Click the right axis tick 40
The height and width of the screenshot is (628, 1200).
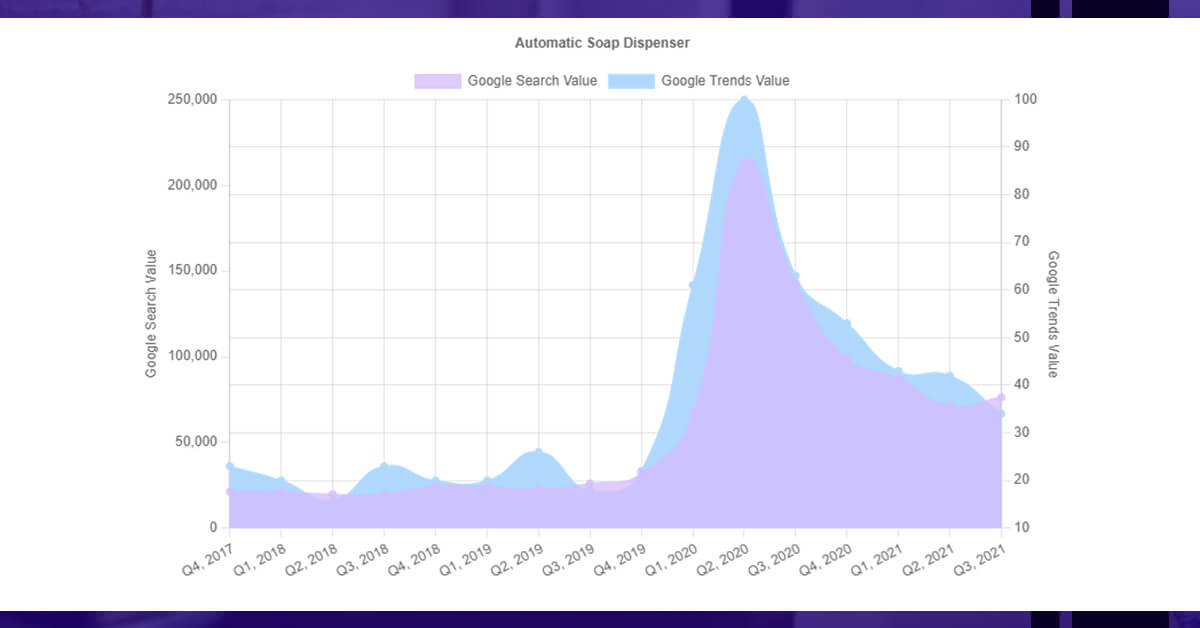click(x=1022, y=385)
